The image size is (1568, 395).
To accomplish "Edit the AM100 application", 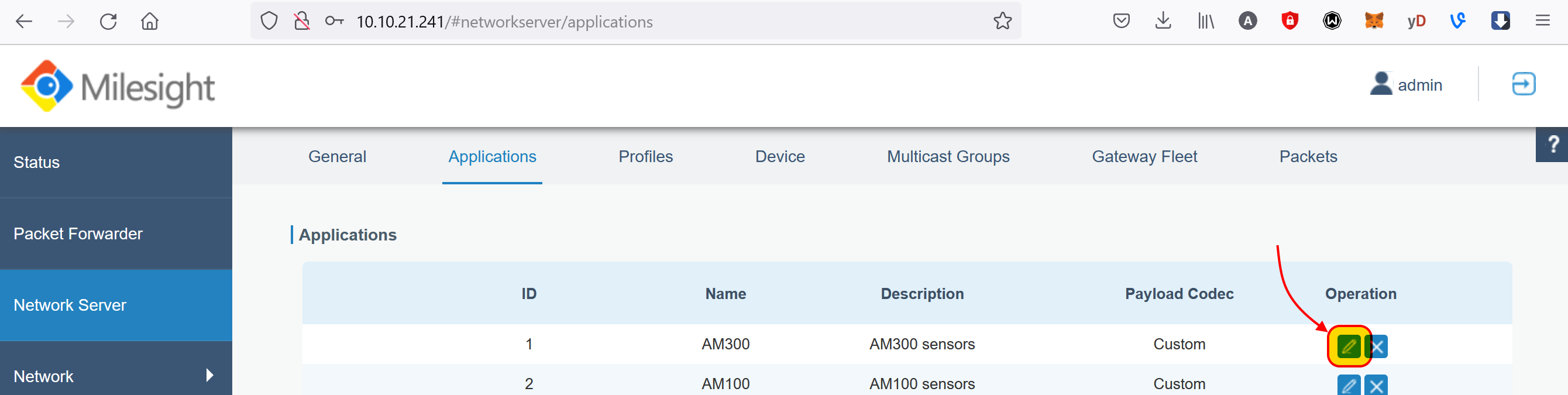I will pyautogui.click(x=1348, y=385).
